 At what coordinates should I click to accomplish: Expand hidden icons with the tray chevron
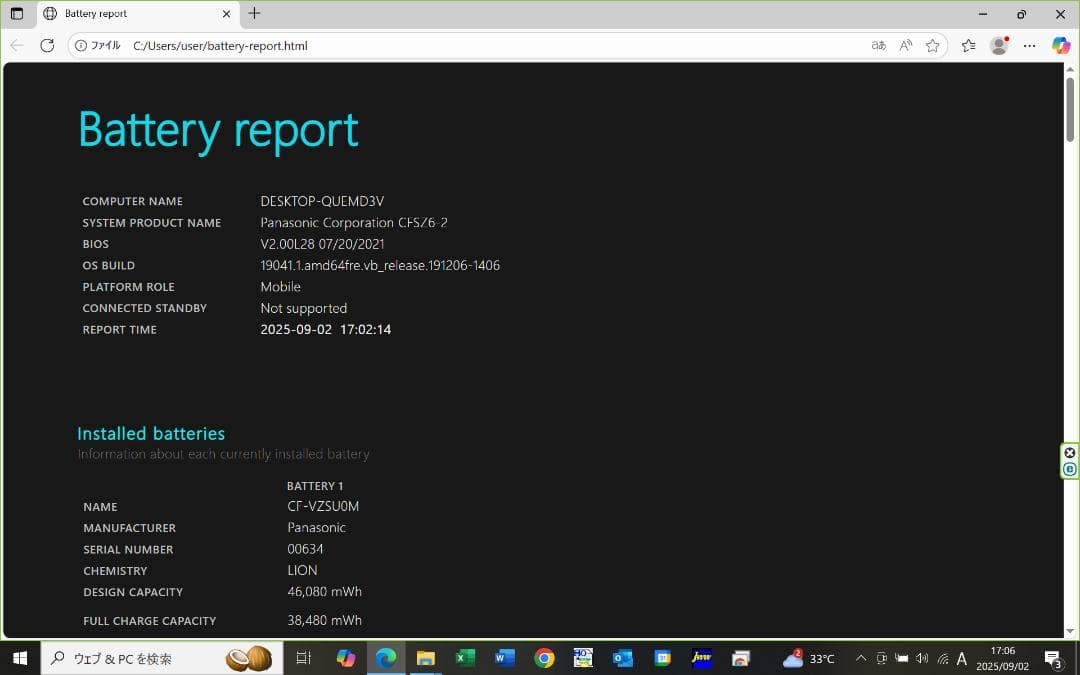(861, 658)
